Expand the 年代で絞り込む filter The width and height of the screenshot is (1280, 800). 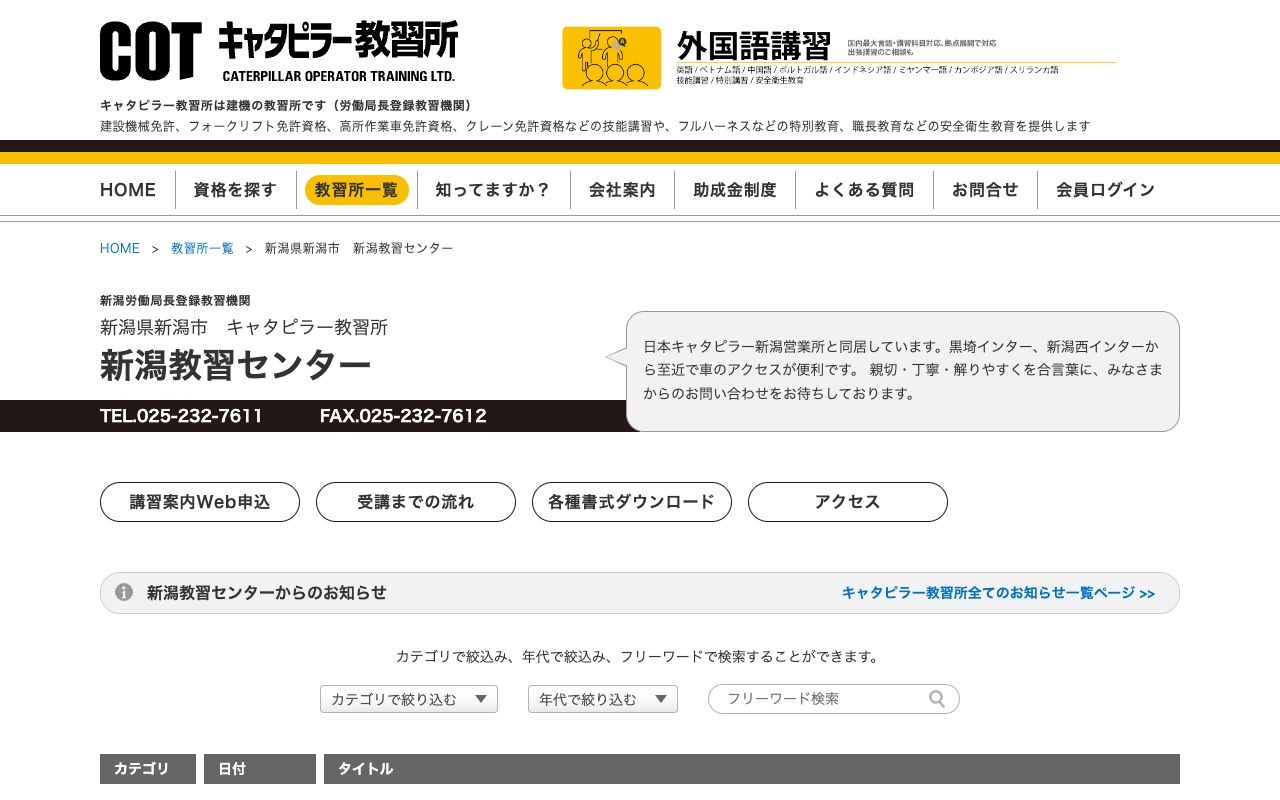coord(602,699)
